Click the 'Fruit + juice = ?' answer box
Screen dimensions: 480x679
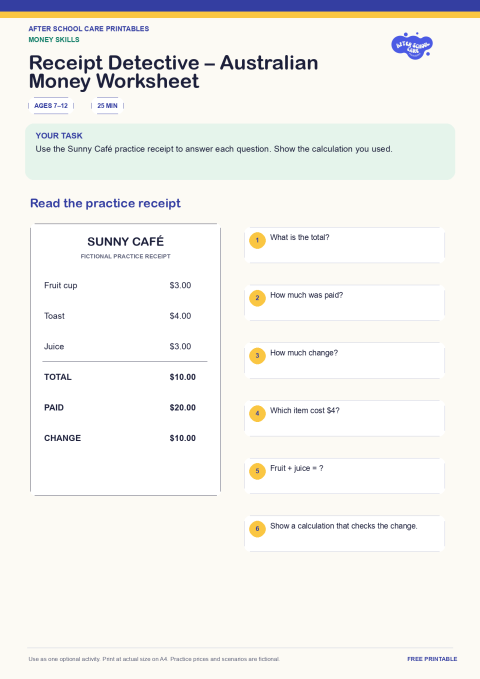pos(344,475)
